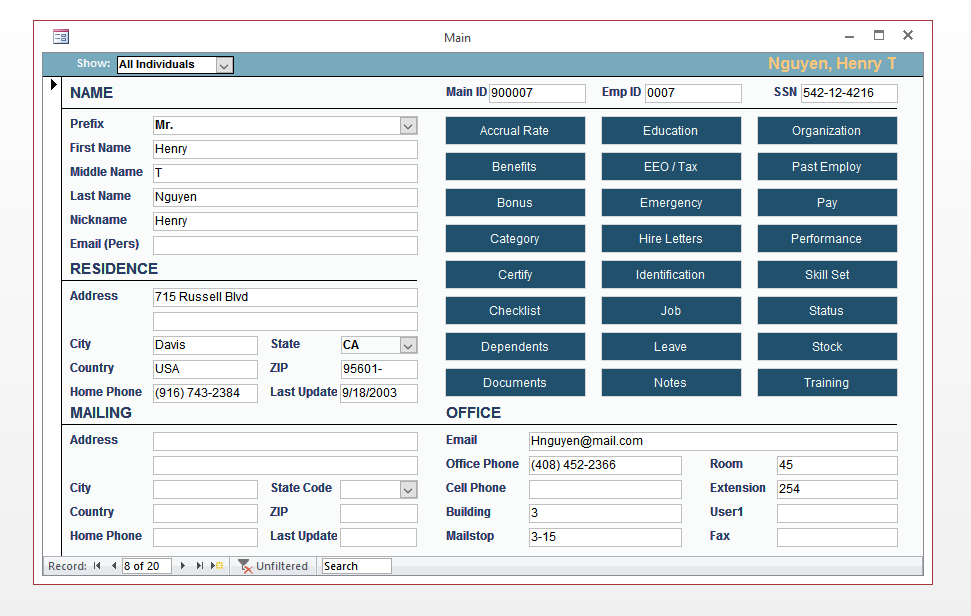Viewport: 971px width, 616px height.
Task: Select the record selector arrow
Action: point(53,84)
